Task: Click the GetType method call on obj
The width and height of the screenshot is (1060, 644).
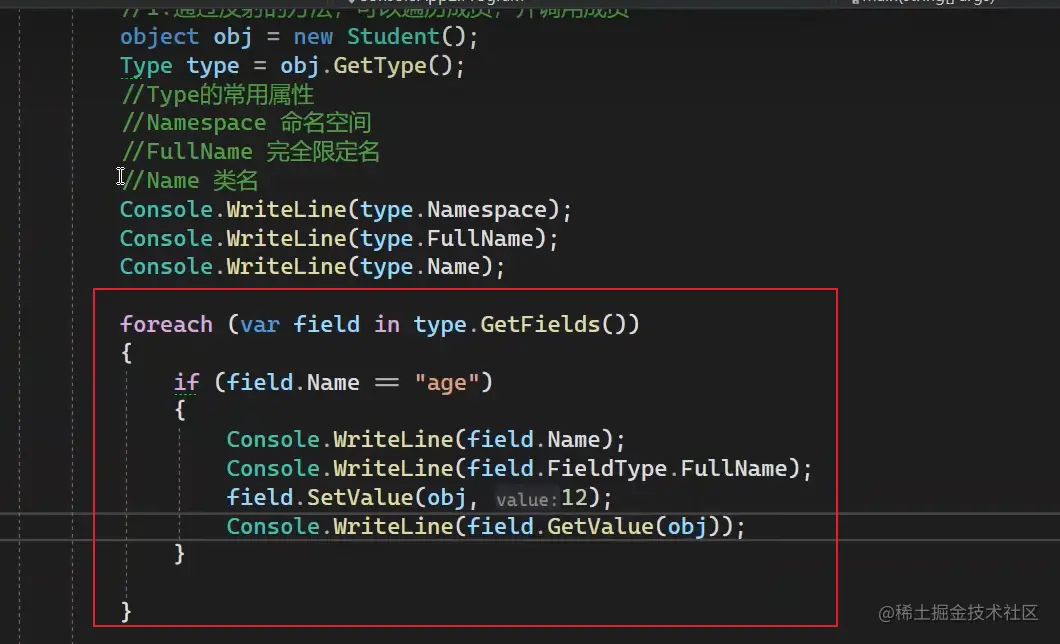Action: click(379, 66)
